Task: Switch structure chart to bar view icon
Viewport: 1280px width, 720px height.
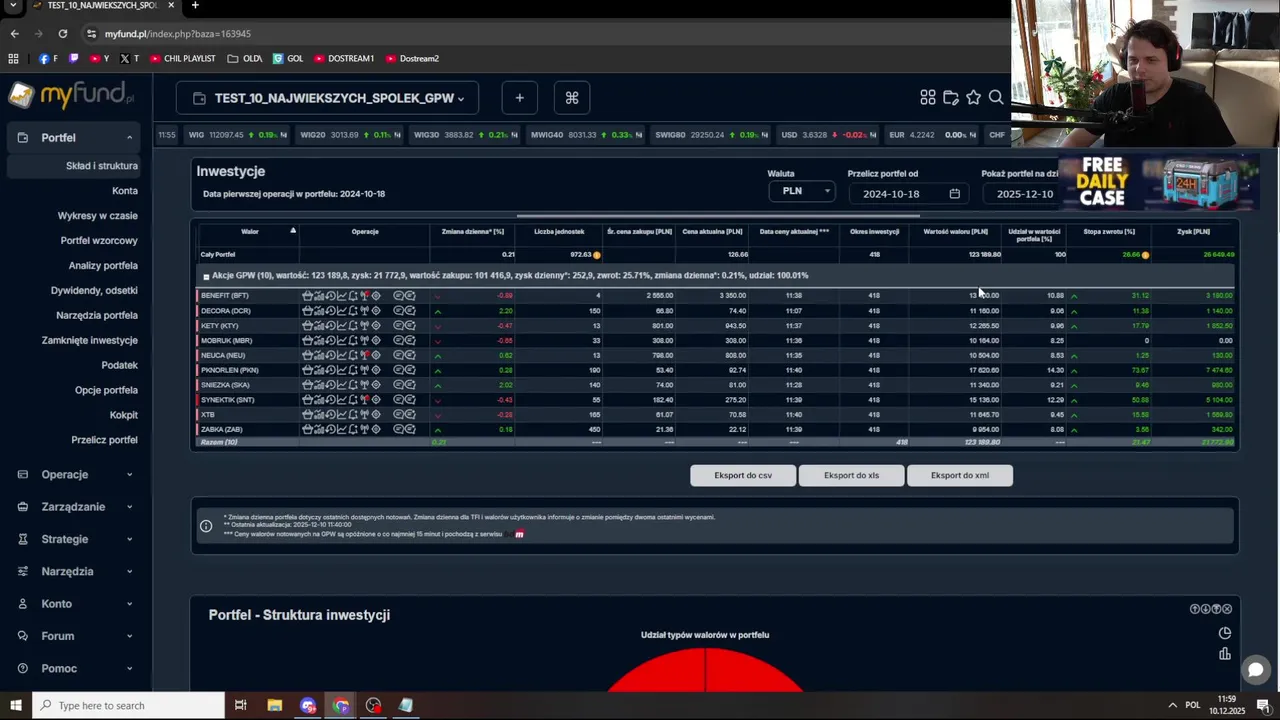Action: coord(1225,654)
